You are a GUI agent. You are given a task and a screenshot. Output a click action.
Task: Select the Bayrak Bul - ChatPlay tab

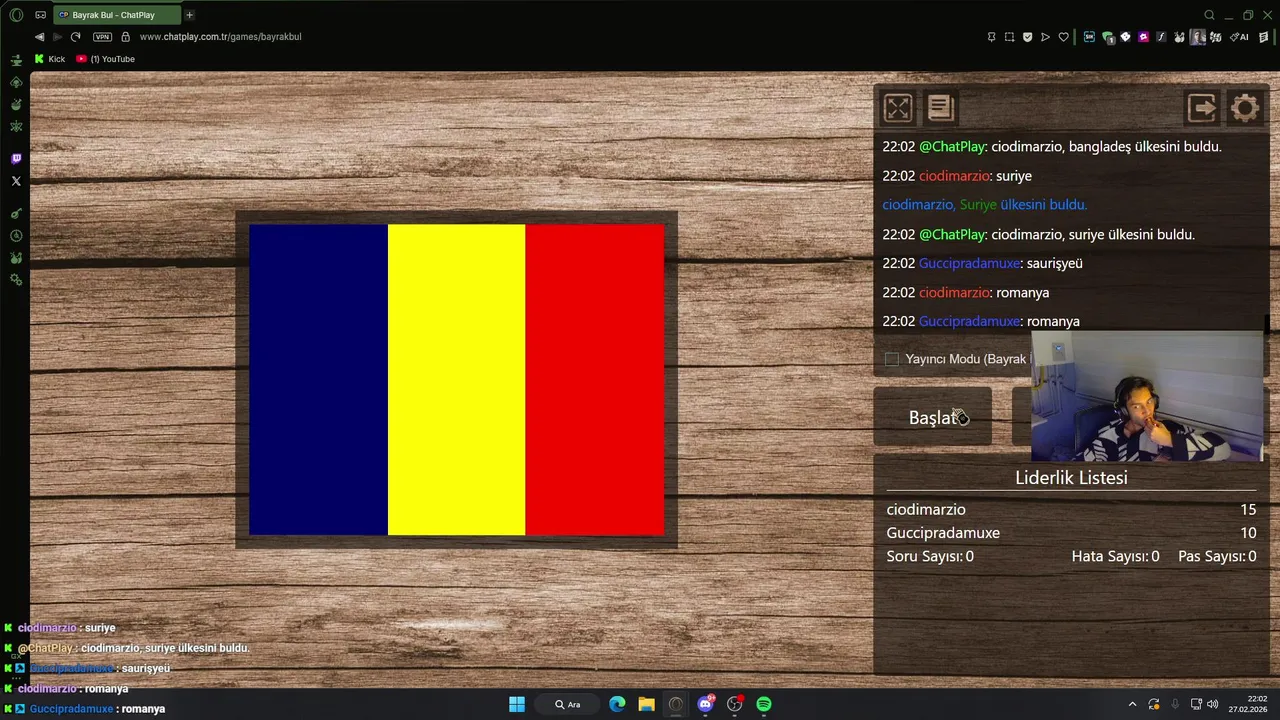(x=118, y=15)
